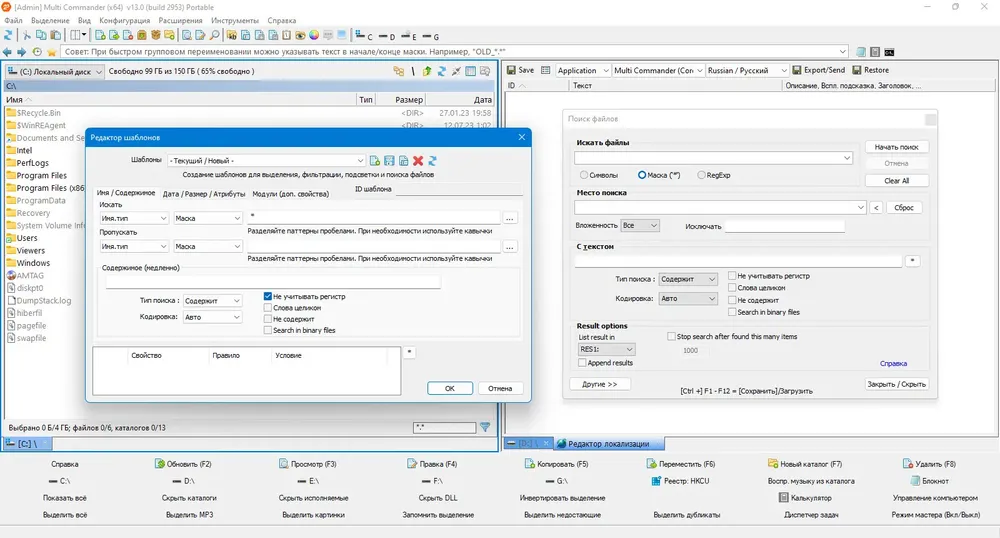The image size is (1000, 538).
Task: Click the Начать поиск button
Action: coord(896,147)
